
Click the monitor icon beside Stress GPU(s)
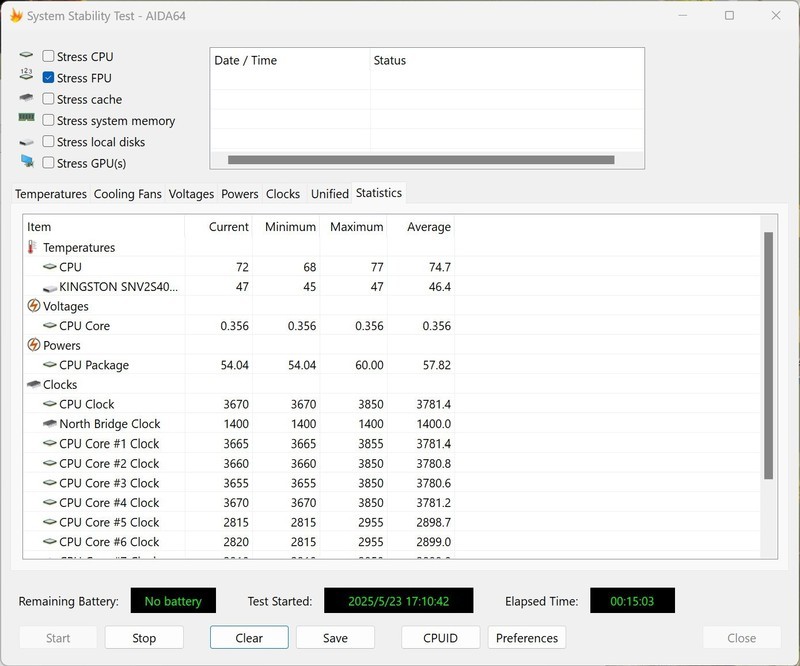click(26, 162)
